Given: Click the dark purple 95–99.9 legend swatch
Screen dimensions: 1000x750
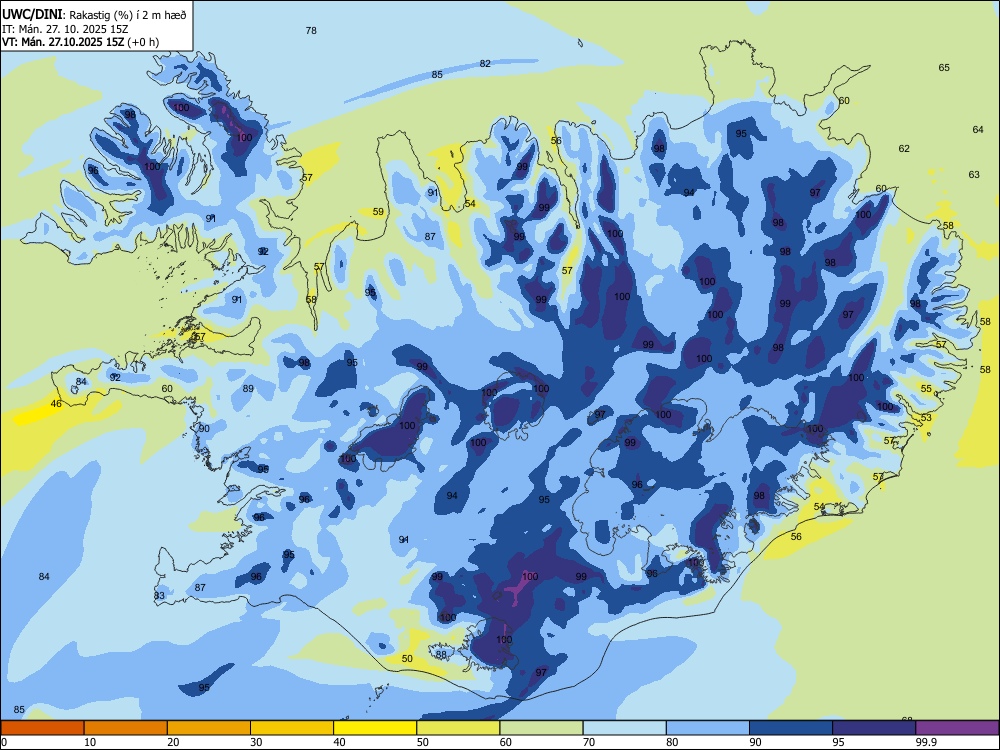Looking at the screenshot, I should click(874, 728).
